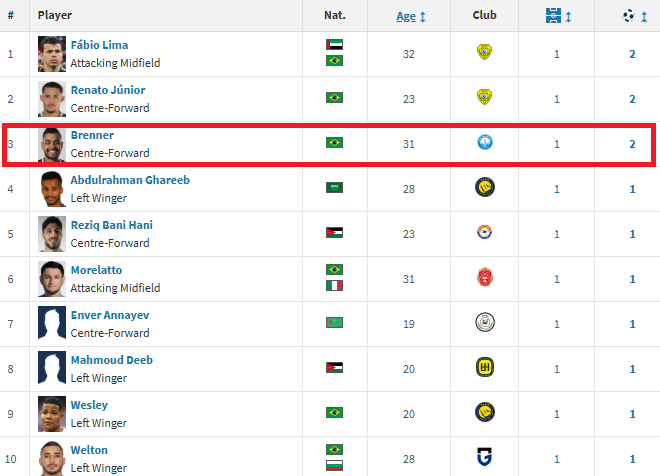Click Renato Júnior's Brazil flag
This screenshot has height=476, width=660.
pyautogui.click(x=334, y=98)
